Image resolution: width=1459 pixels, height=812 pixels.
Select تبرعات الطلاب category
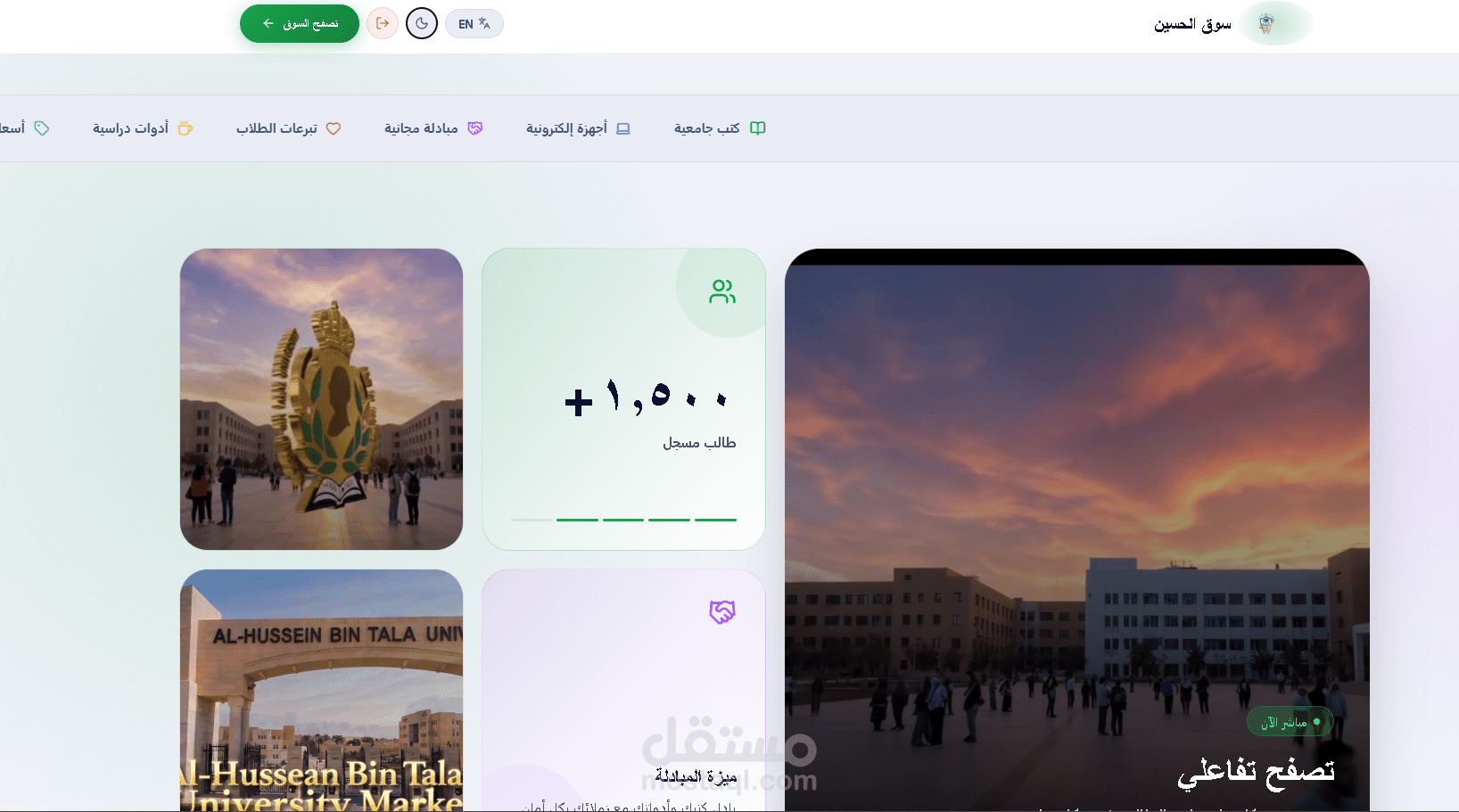pos(288,128)
